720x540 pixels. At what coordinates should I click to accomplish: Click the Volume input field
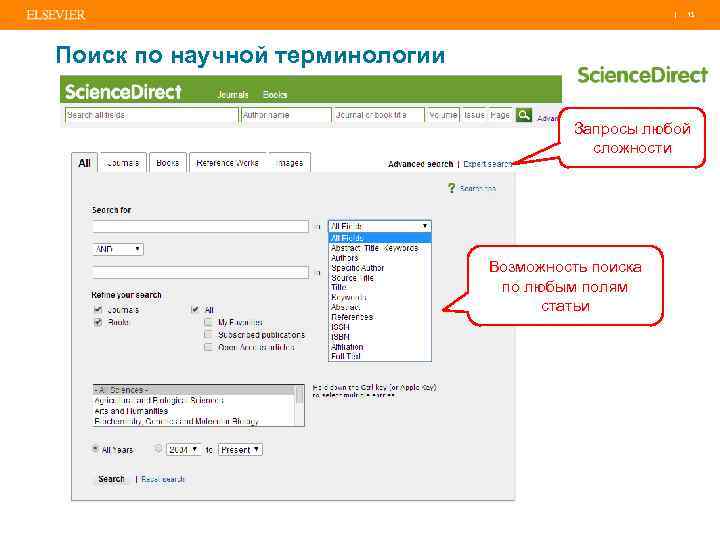[443, 115]
